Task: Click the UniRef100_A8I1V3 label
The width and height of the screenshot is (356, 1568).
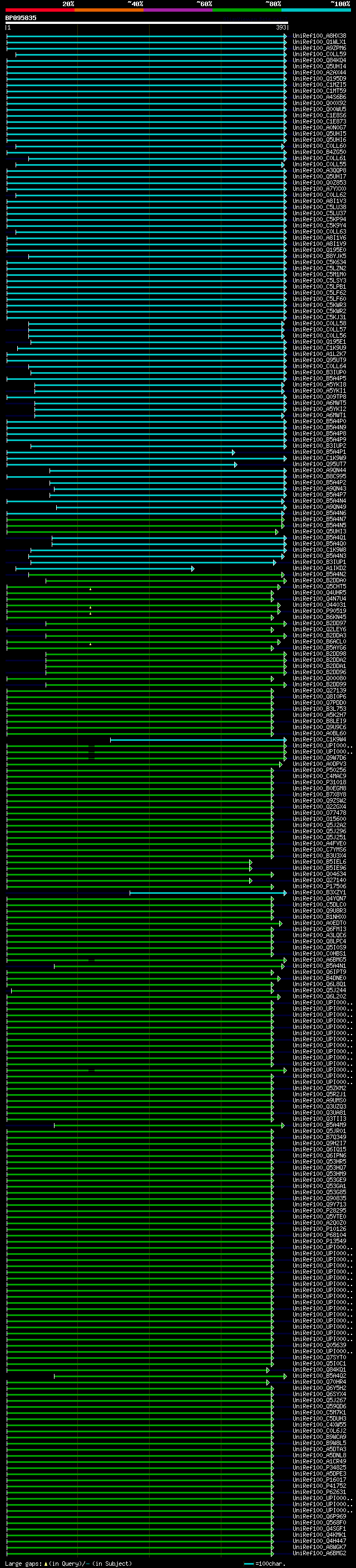Action: click(319, 201)
